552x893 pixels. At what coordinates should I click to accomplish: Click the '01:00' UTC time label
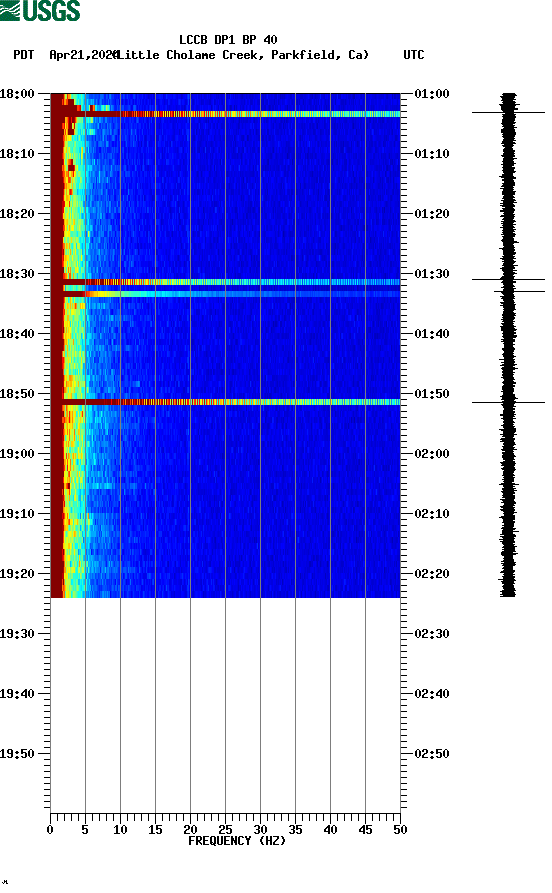pyautogui.click(x=432, y=93)
